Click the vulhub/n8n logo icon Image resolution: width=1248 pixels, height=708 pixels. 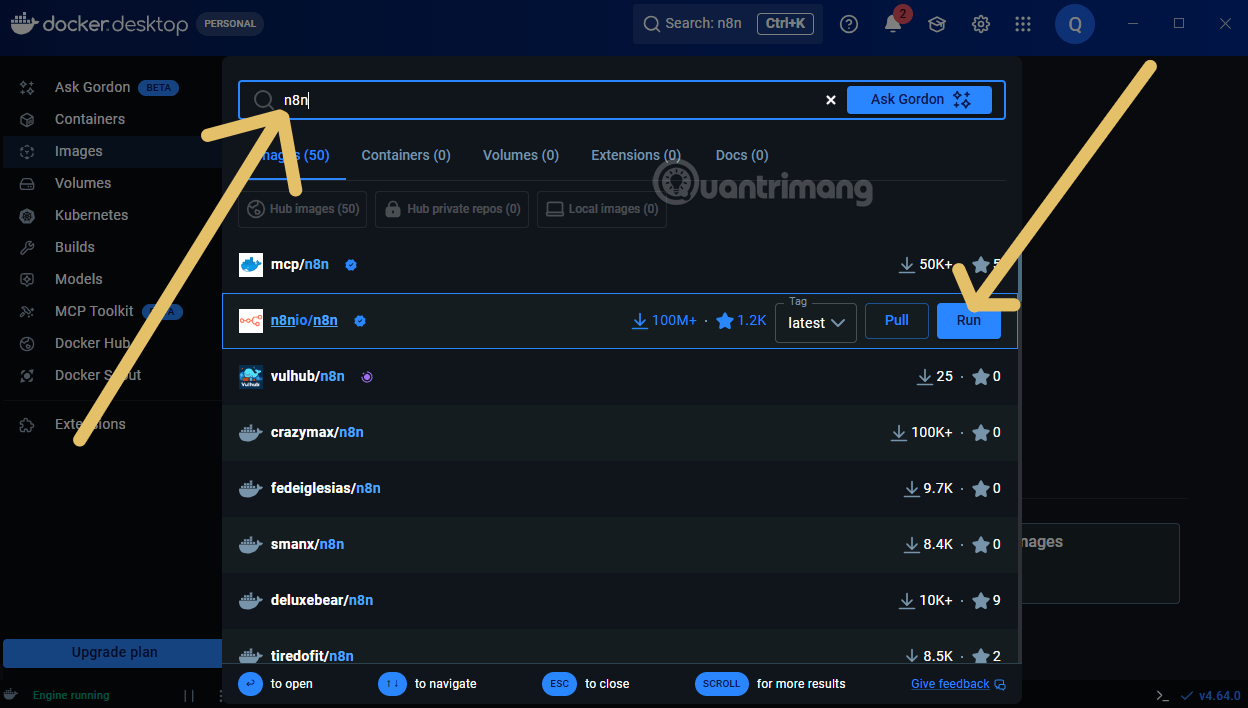251,377
